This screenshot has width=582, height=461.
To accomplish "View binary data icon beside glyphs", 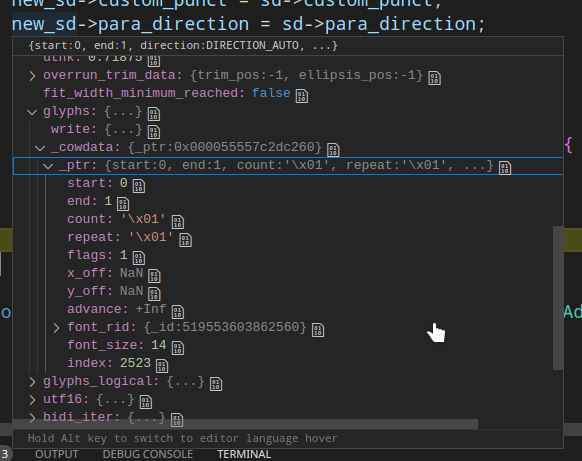I will click(x=154, y=114).
